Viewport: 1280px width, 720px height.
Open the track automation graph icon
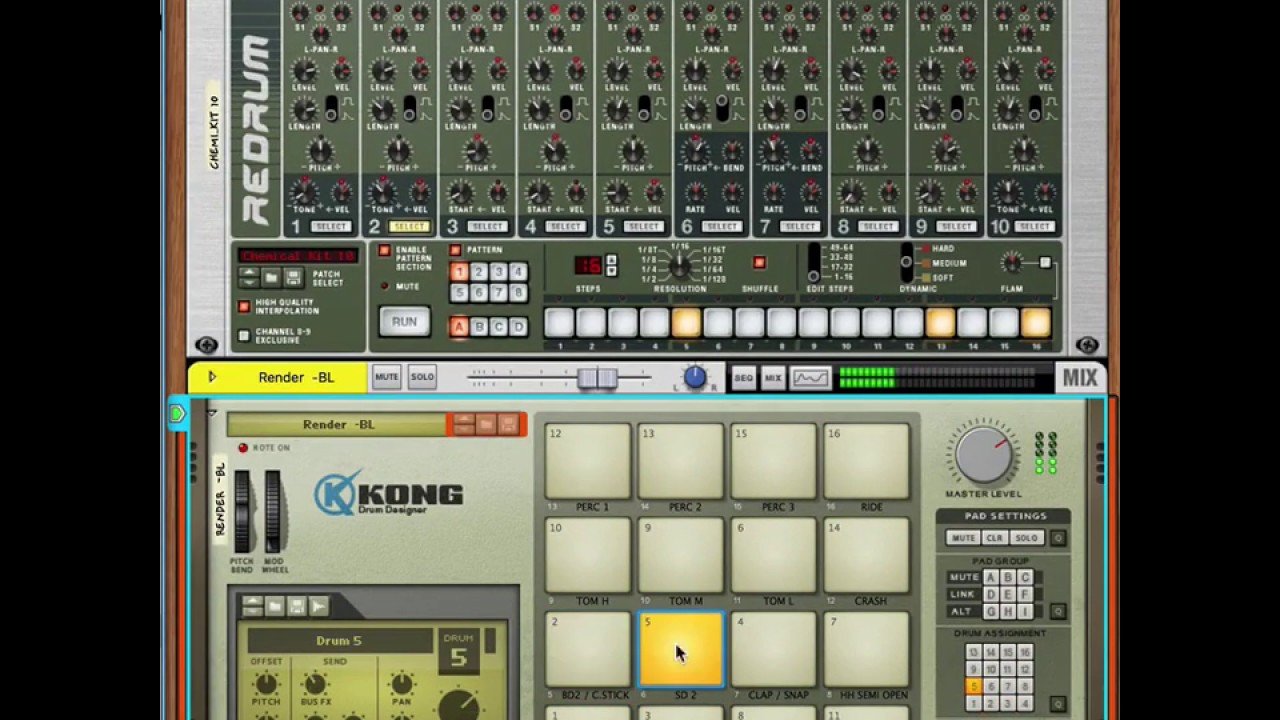pyautogui.click(x=810, y=378)
